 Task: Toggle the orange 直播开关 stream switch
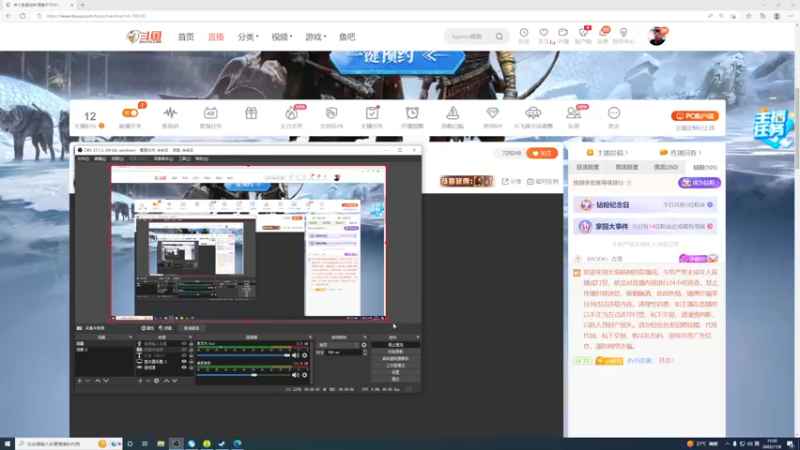[130, 113]
